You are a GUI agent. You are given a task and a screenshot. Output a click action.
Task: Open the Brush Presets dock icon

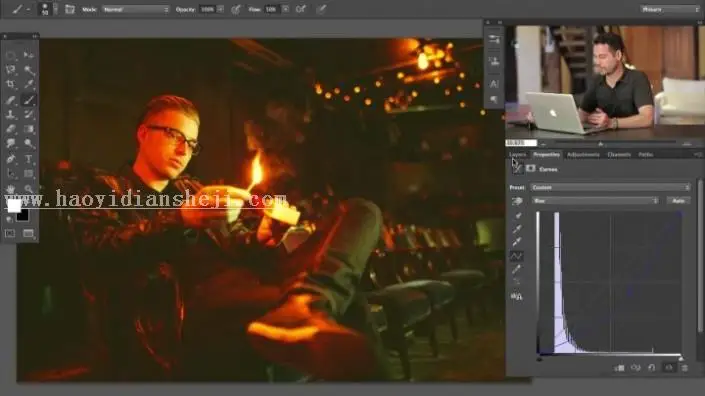[x=494, y=40]
